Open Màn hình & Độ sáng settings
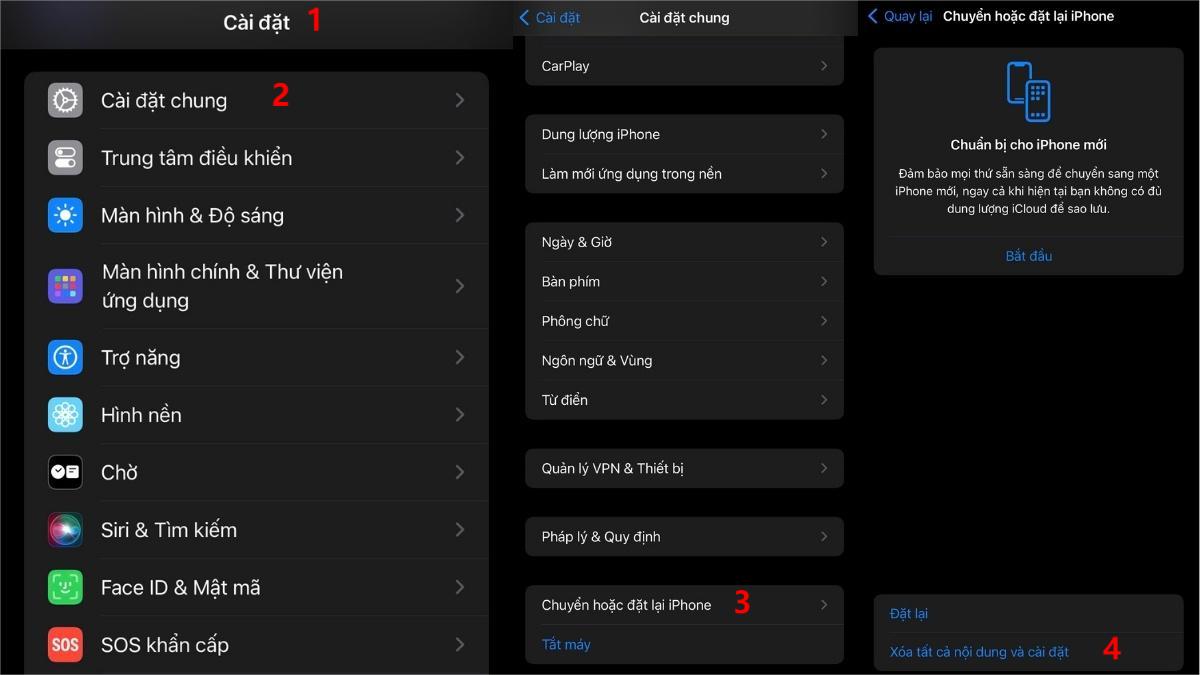 [257, 215]
